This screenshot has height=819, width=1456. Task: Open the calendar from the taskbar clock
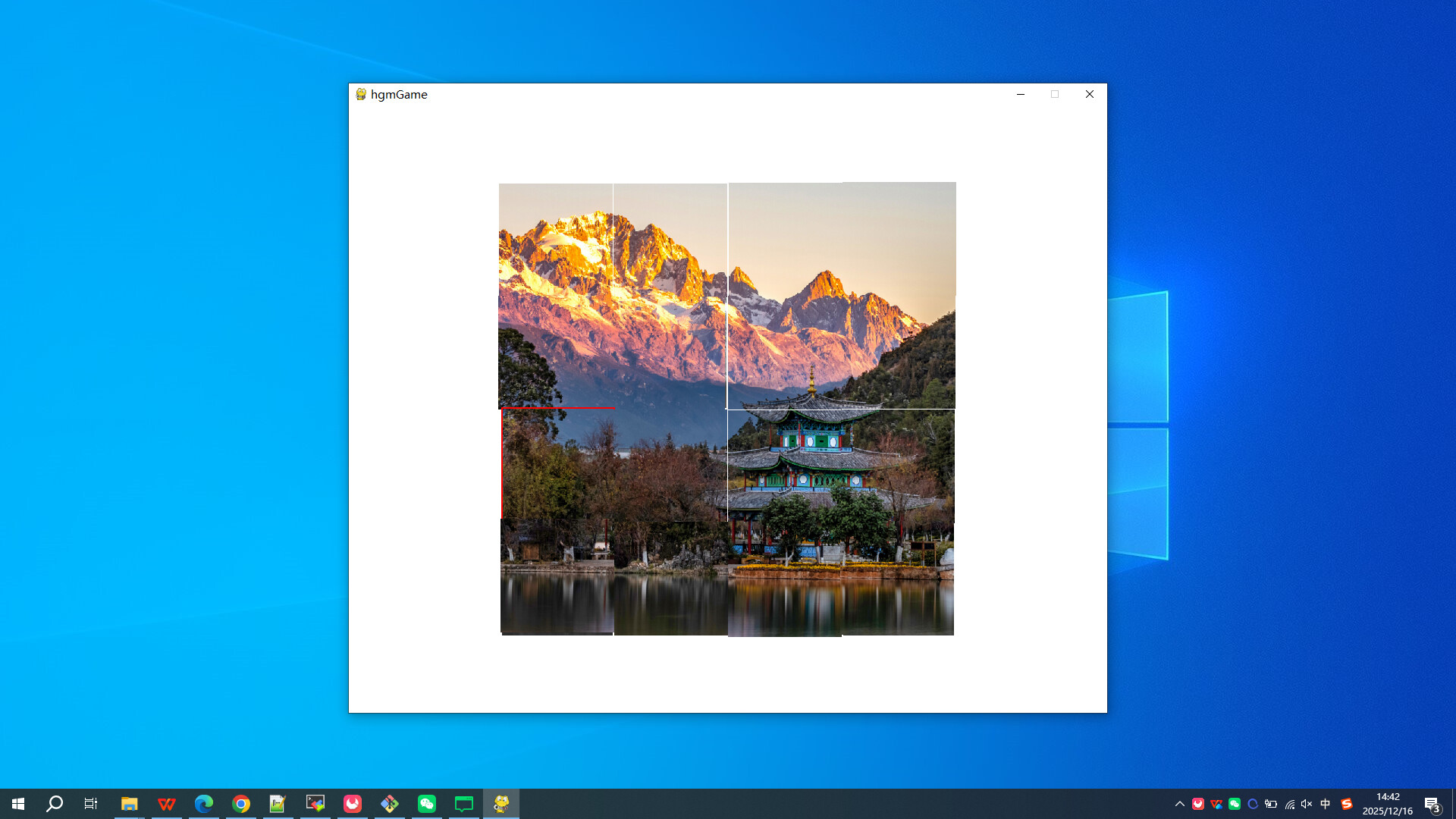click(1388, 804)
